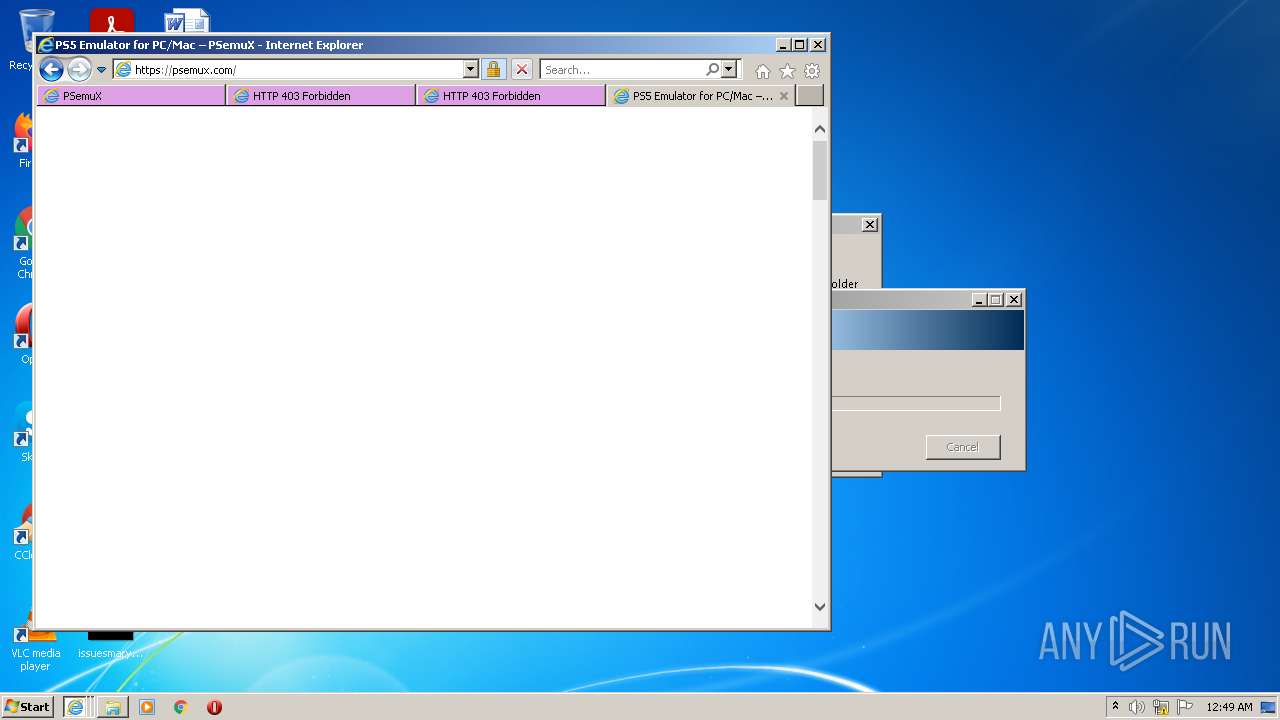Screen dimensions: 1280x720
Task: Open the Word document desktop icon
Action: coord(187,21)
